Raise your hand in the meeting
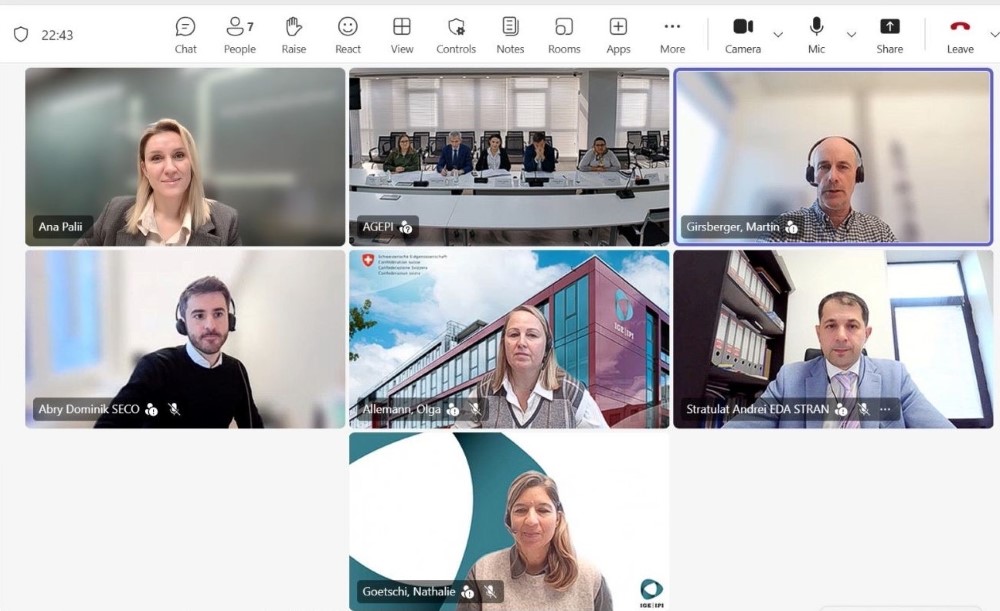This screenshot has height=611, width=1000. (294, 34)
